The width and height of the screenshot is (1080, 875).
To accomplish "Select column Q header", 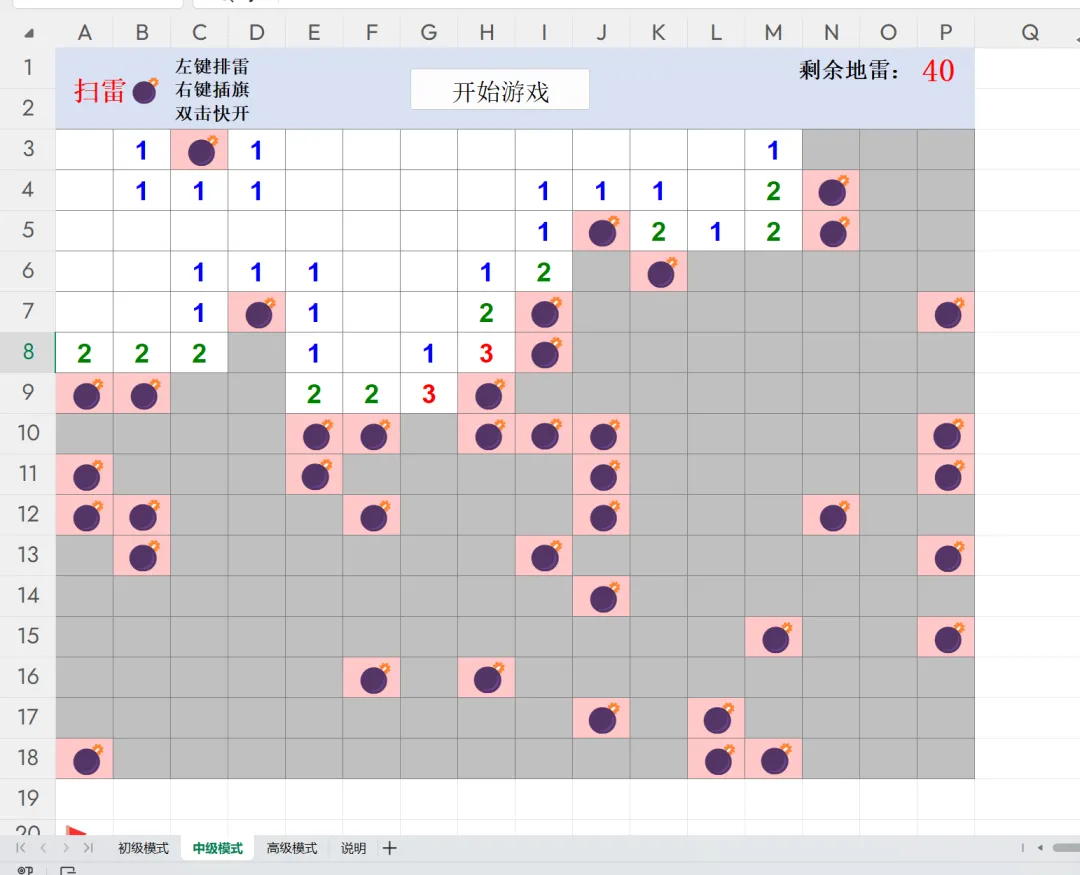I will 1030,32.
